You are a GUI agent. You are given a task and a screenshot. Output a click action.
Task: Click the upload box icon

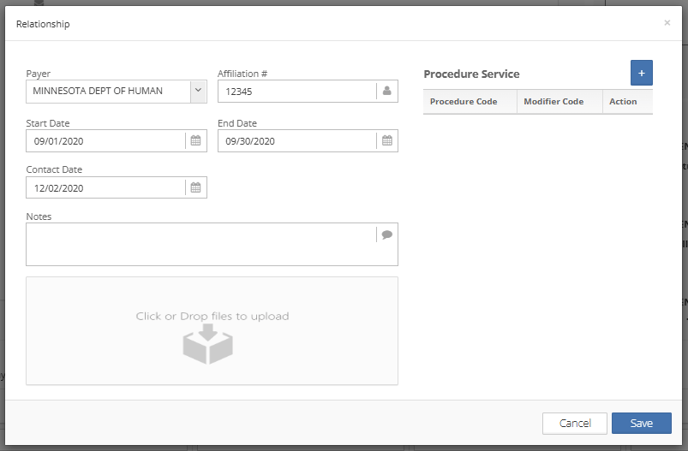coord(207,346)
